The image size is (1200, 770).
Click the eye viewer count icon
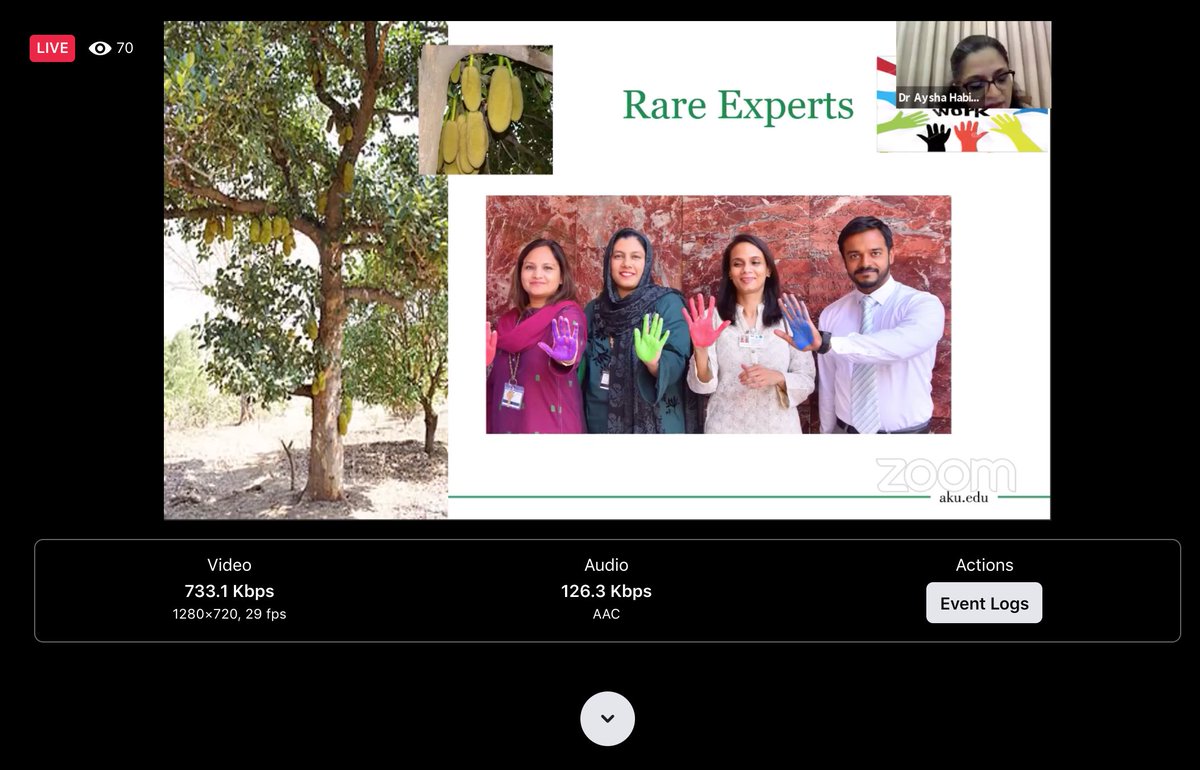[x=100, y=48]
